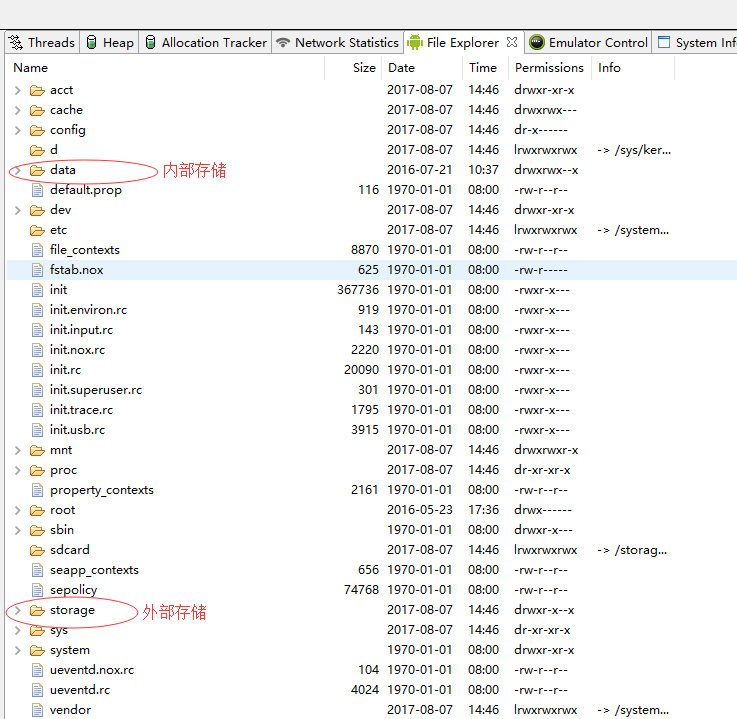This screenshot has height=719, width=737.
Task: Sort by the Date column header
Action: (x=422, y=68)
